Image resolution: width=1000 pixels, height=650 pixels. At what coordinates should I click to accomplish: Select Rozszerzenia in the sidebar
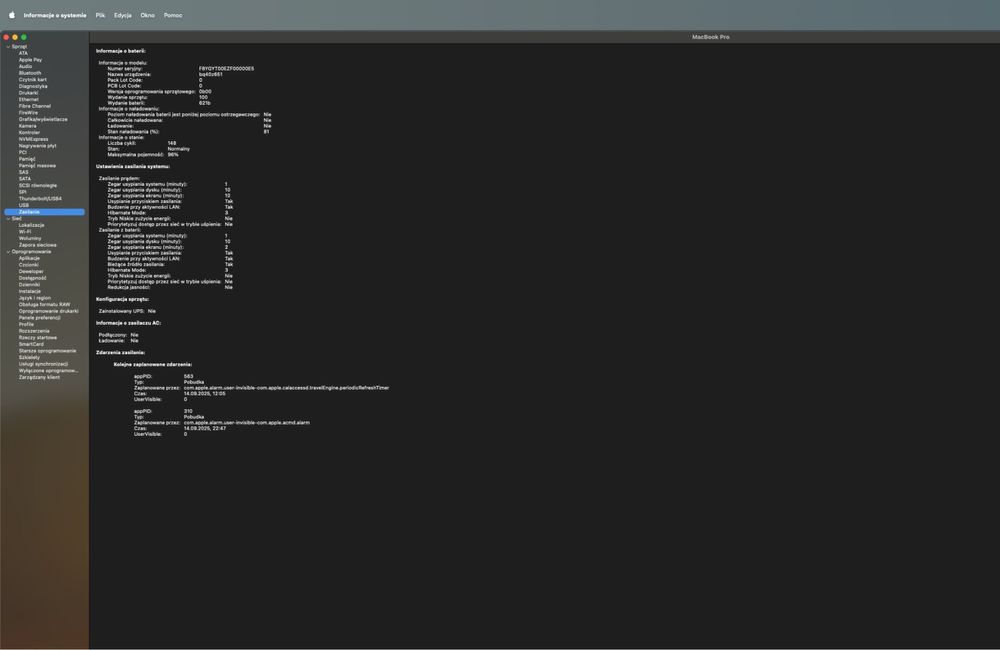tap(34, 331)
